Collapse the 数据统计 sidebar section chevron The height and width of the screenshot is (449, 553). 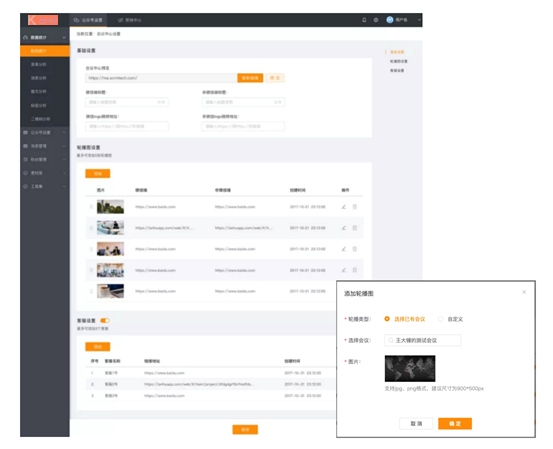[x=64, y=37]
